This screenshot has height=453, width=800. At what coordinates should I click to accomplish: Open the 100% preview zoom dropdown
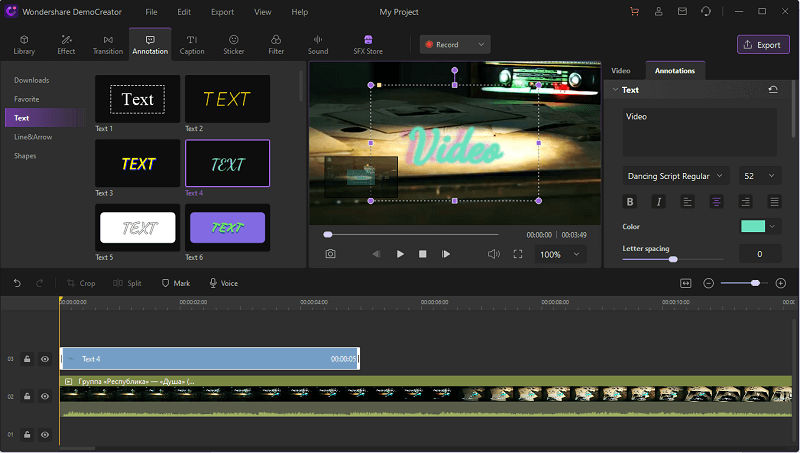point(560,254)
